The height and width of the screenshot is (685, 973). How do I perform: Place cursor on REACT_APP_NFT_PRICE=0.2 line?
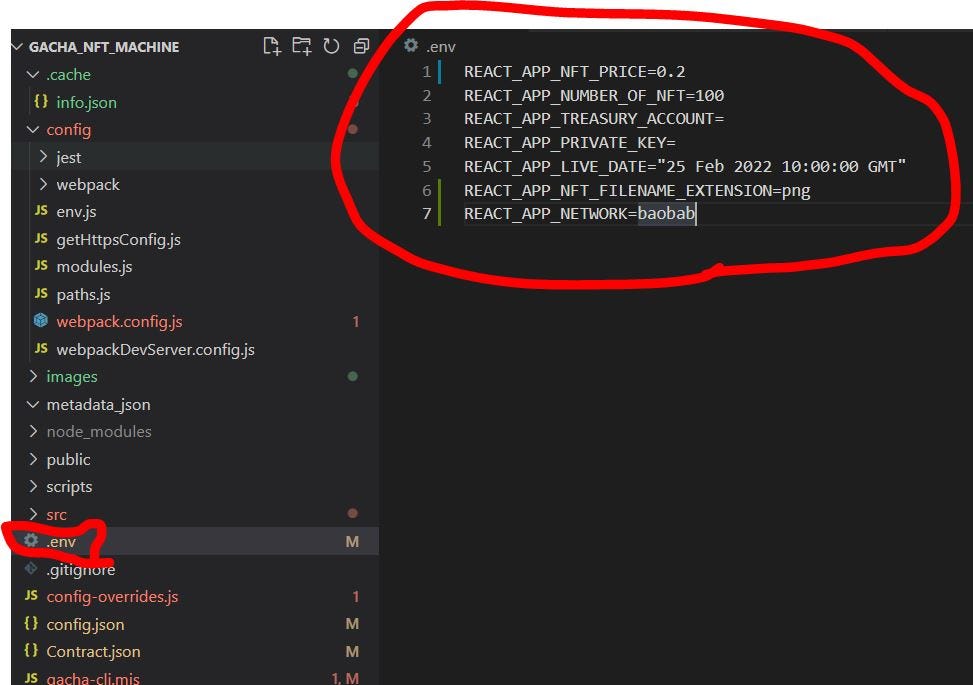tap(575, 72)
